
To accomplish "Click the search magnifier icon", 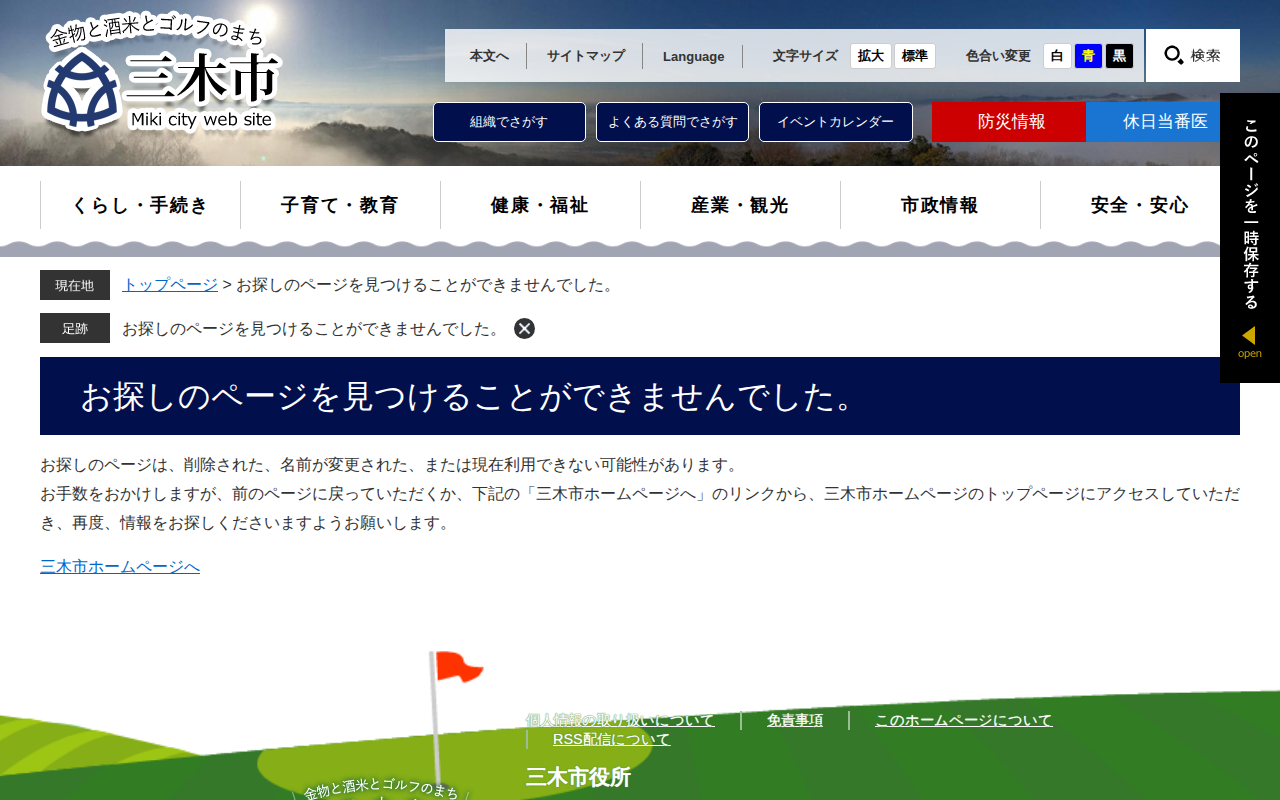I will click(1174, 56).
